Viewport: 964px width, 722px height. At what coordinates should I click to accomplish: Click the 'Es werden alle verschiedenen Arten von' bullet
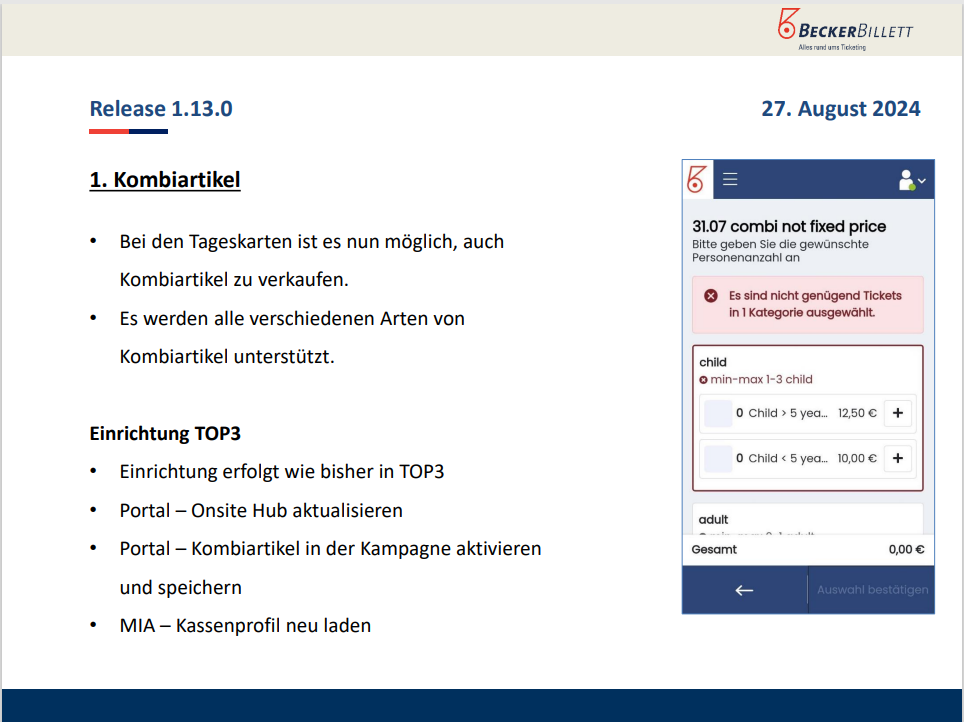click(292, 338)
